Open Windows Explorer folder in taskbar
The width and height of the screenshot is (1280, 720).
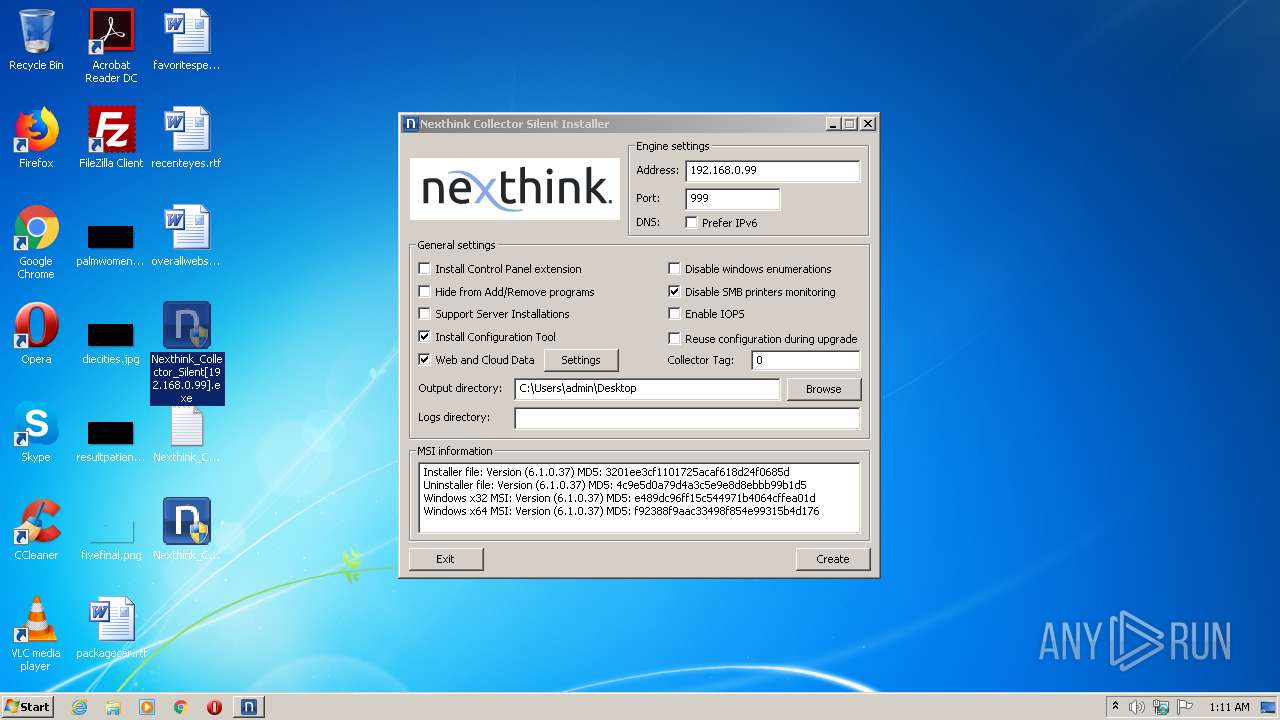113,707
